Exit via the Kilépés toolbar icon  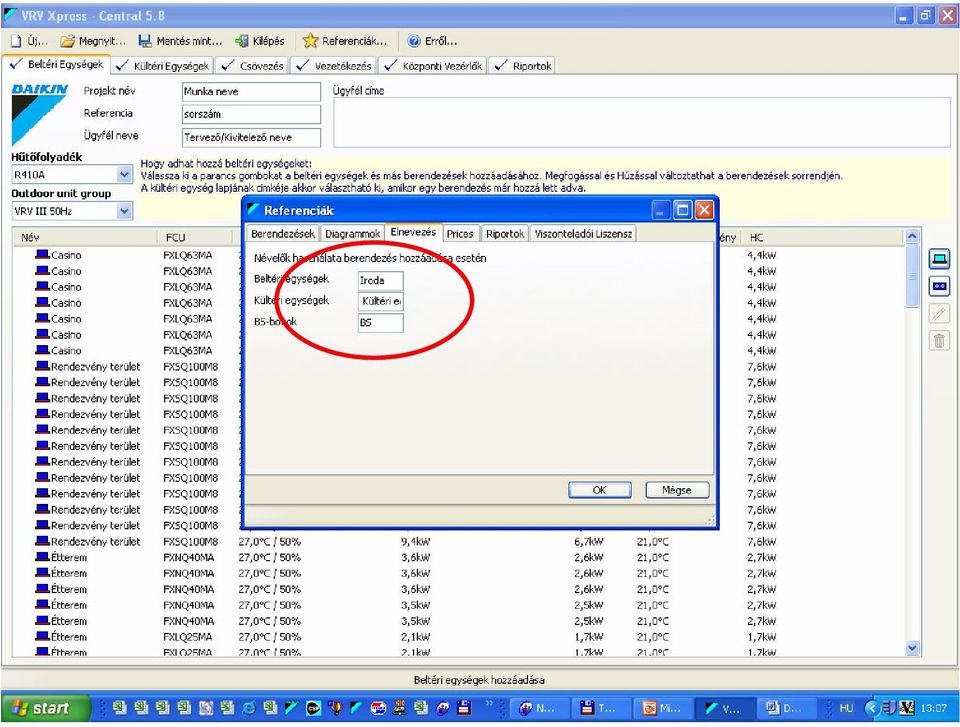[x=242, y=41]
